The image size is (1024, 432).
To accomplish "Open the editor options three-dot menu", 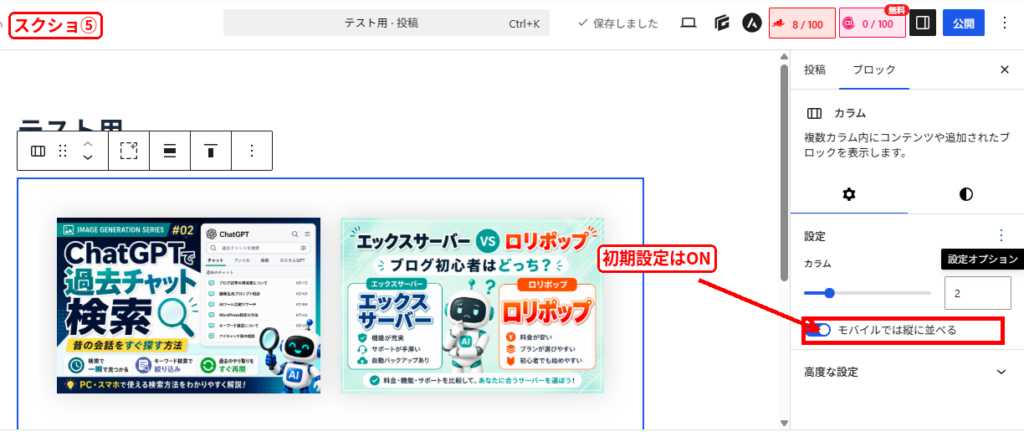I will [x=1004, y=23].
